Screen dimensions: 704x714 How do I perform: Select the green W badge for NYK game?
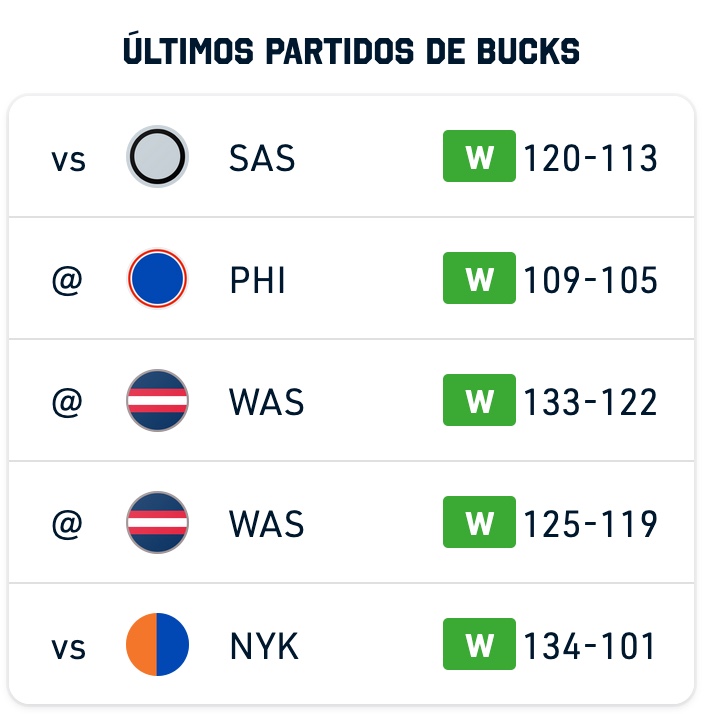pos(479,644)
